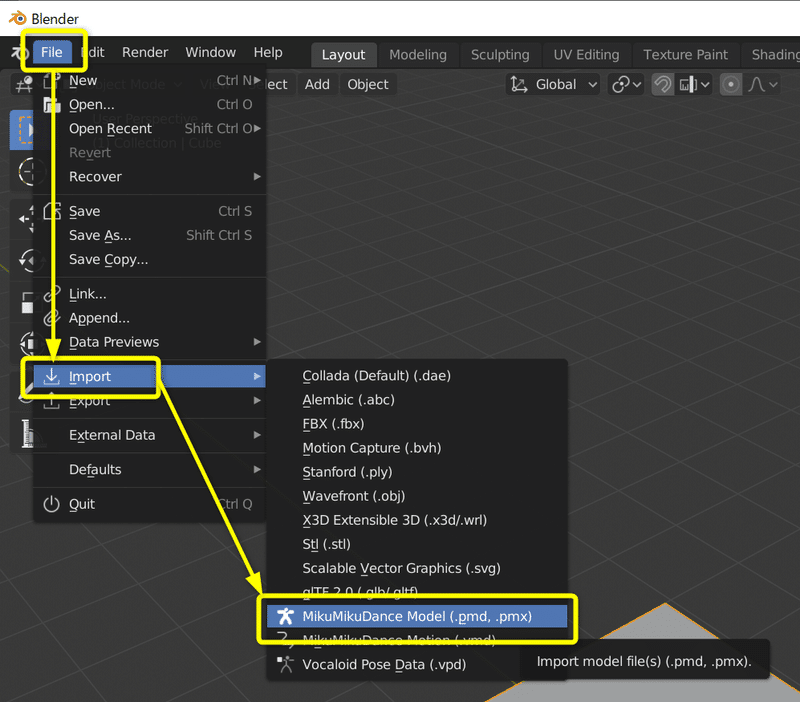Image resolution: width=800 pixels, height=702 pixels.
Task: Click Append... menu entry
Action: pyautogui.click(x=150, y=318)
